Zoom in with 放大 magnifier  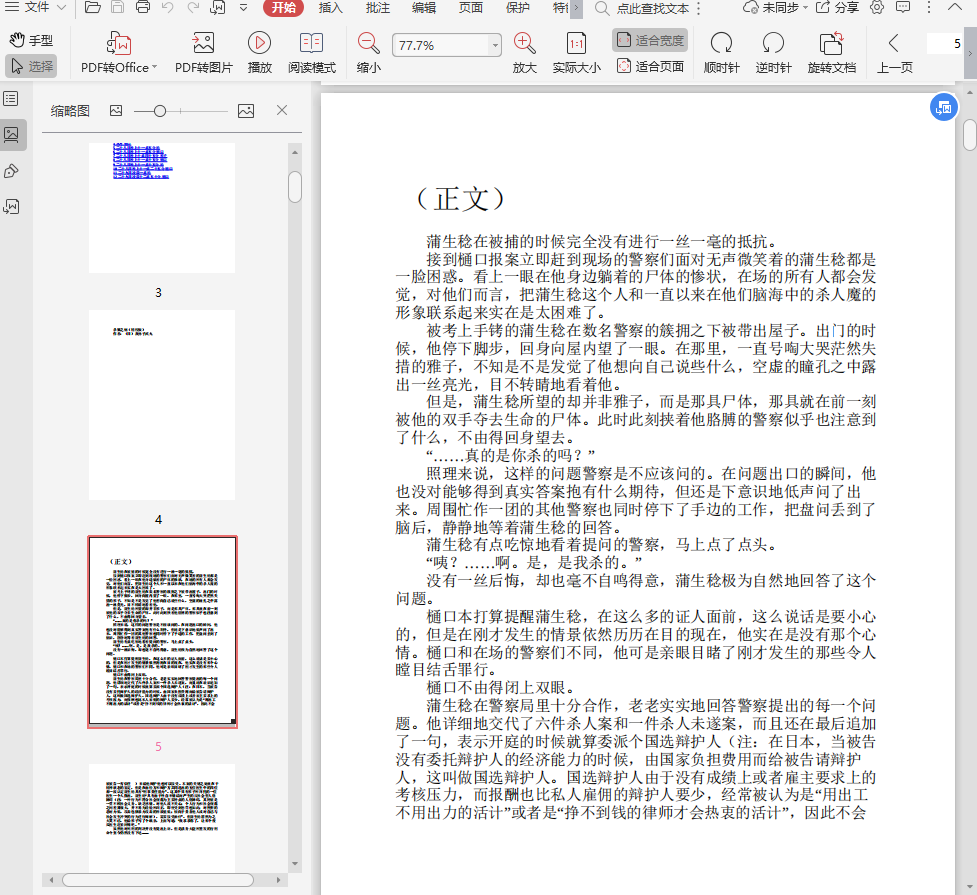point(524,44)
